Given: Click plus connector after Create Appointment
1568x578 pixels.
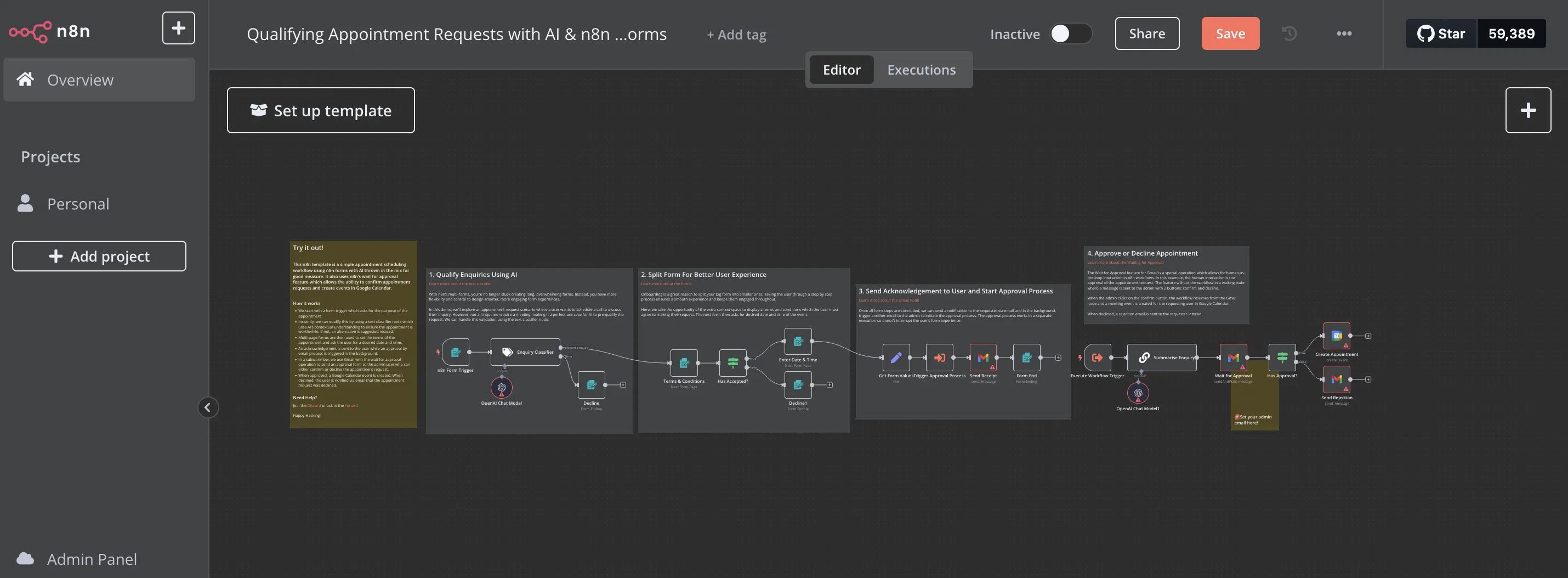Looking at the screenshot, I should point(1368,336).
